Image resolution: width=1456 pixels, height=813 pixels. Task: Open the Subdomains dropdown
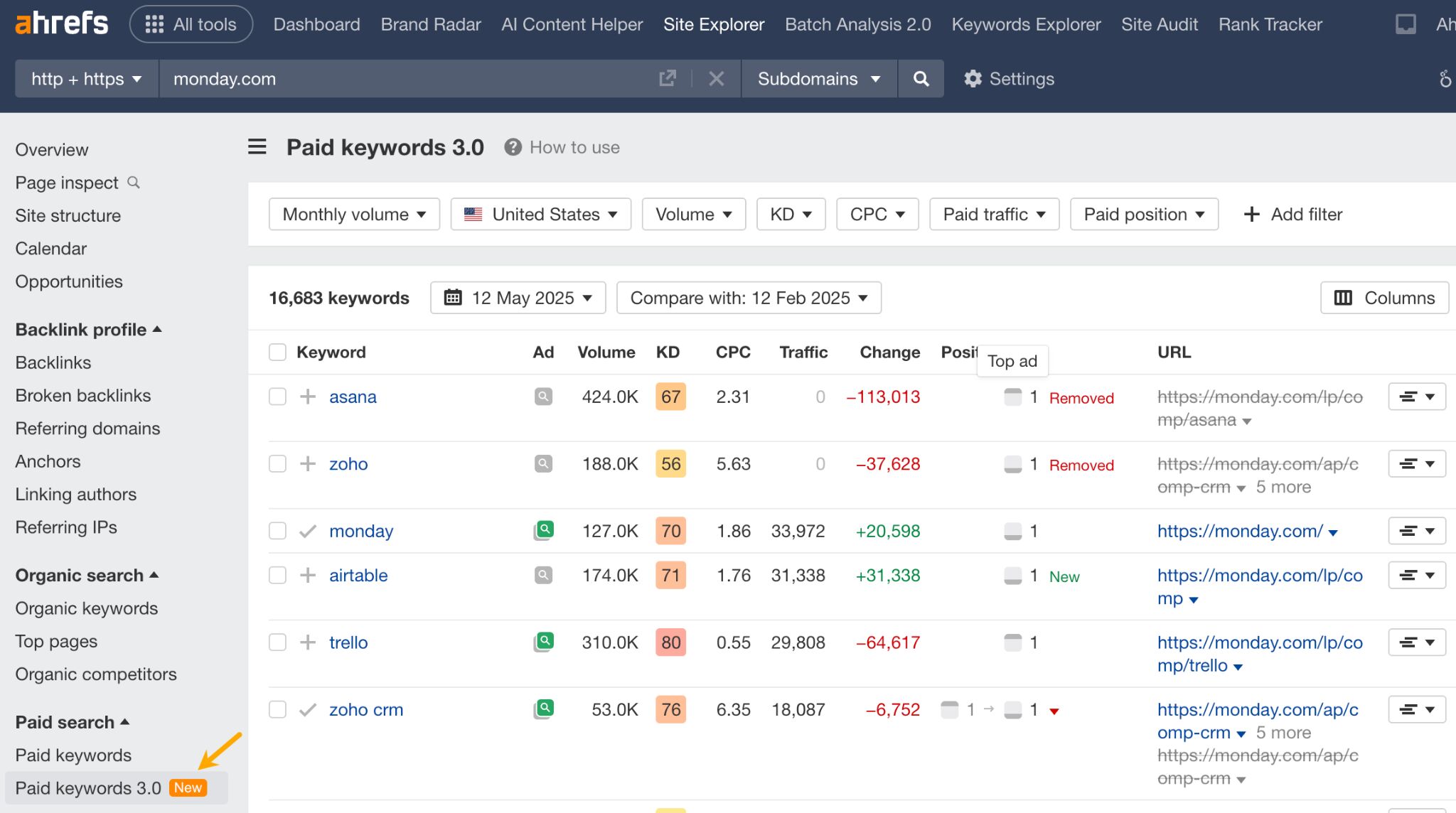[x=818, y=79]
